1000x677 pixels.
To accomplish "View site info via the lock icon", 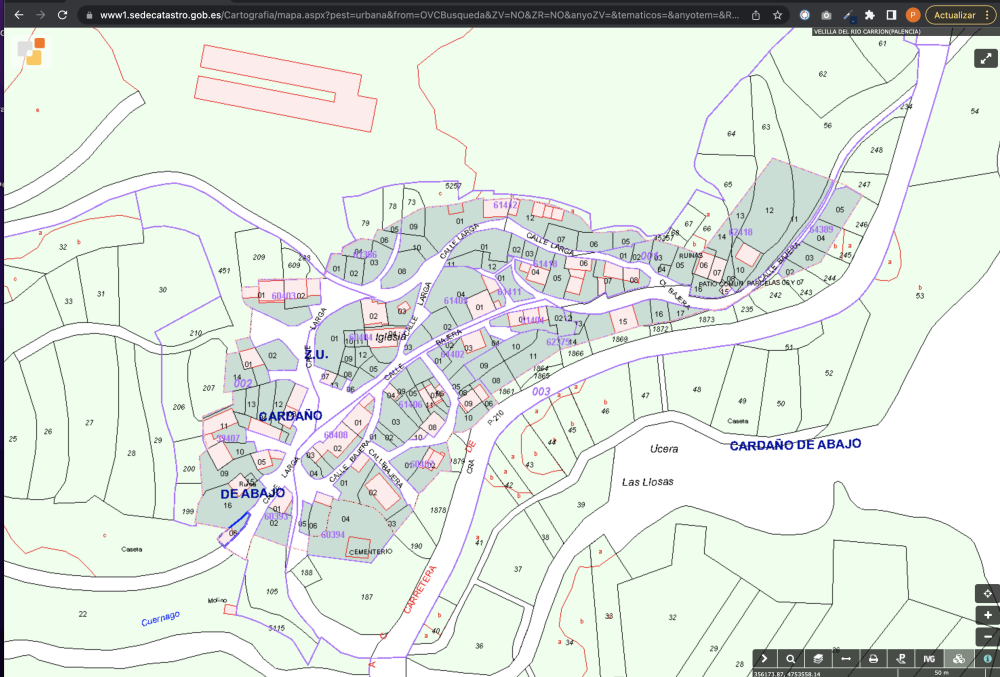I will coord(89,15).
